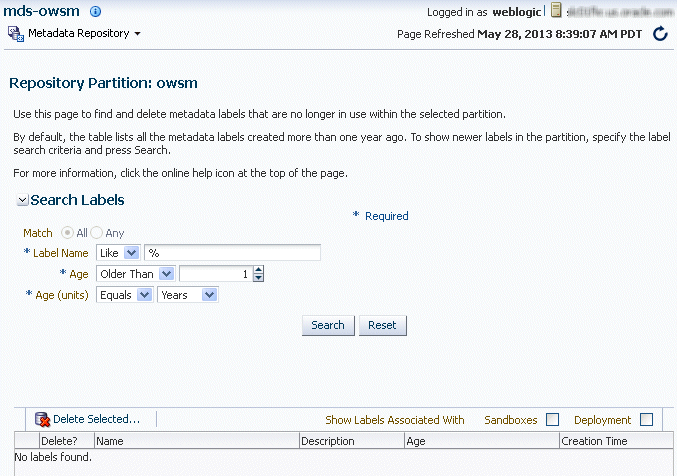Click the Label Name value field

[x=232, y=253]
